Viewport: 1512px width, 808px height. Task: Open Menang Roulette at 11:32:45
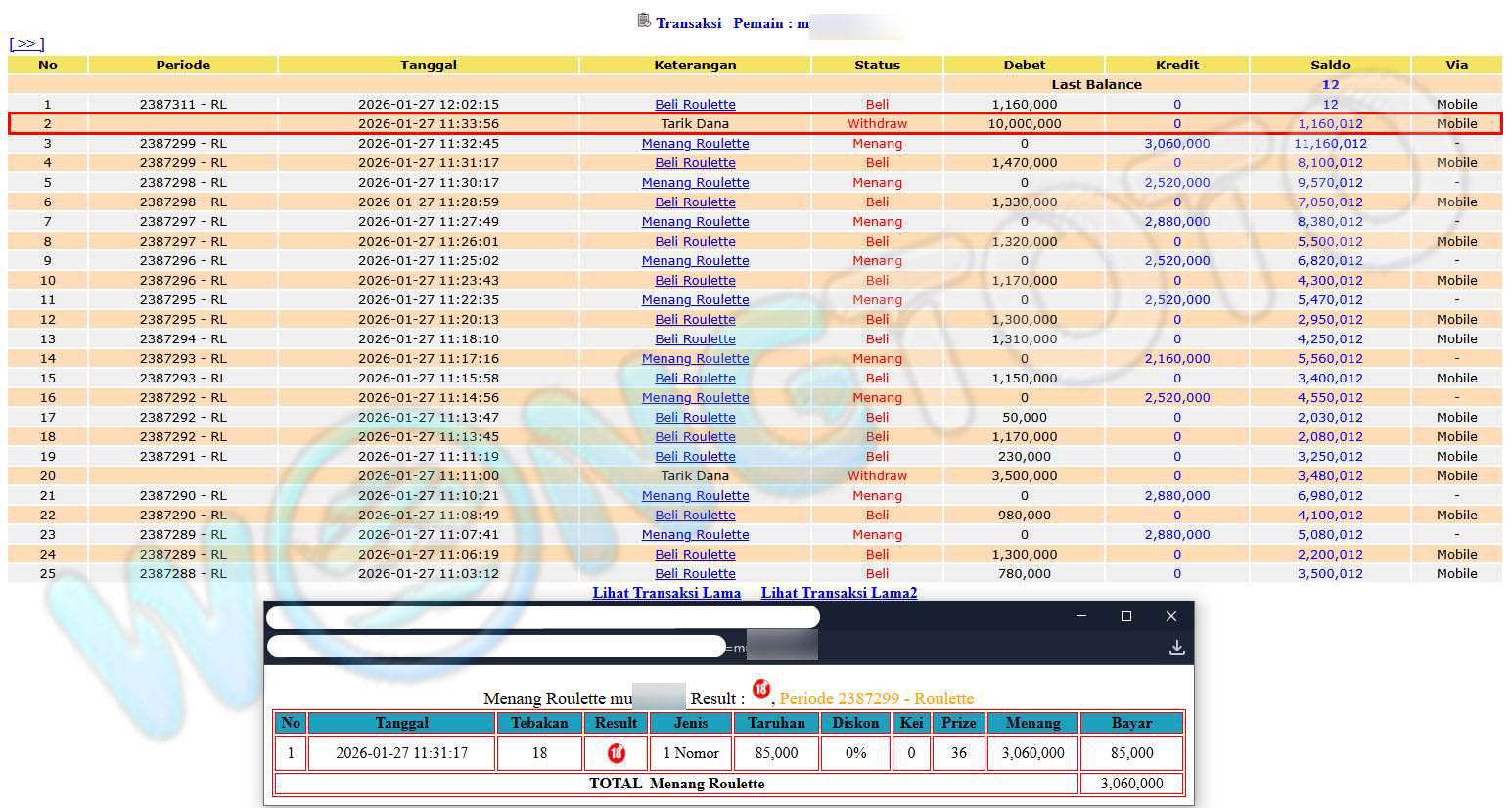(x=695, y=144)
